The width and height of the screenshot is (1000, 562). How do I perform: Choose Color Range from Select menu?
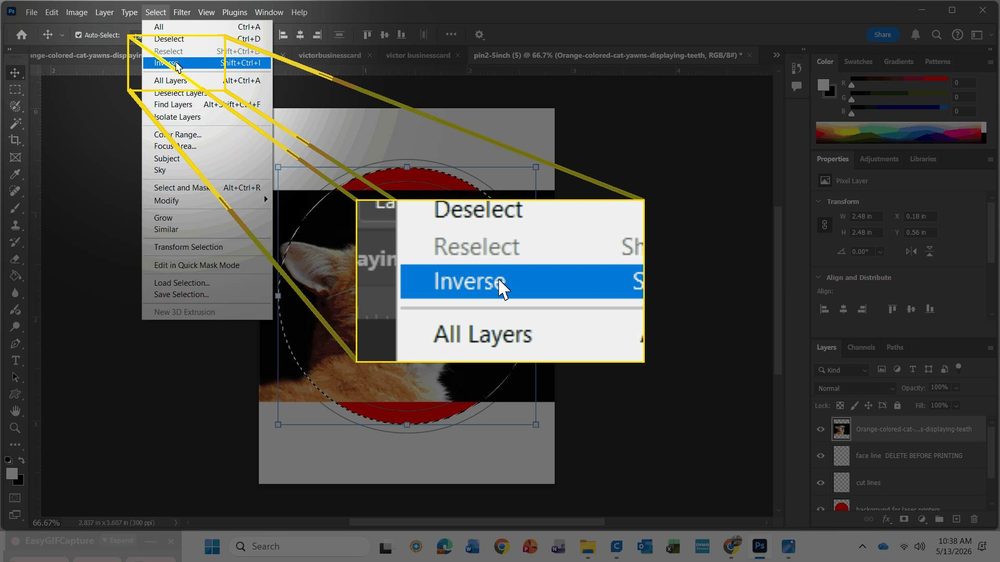pyautogui.click(x=207, y=135)
